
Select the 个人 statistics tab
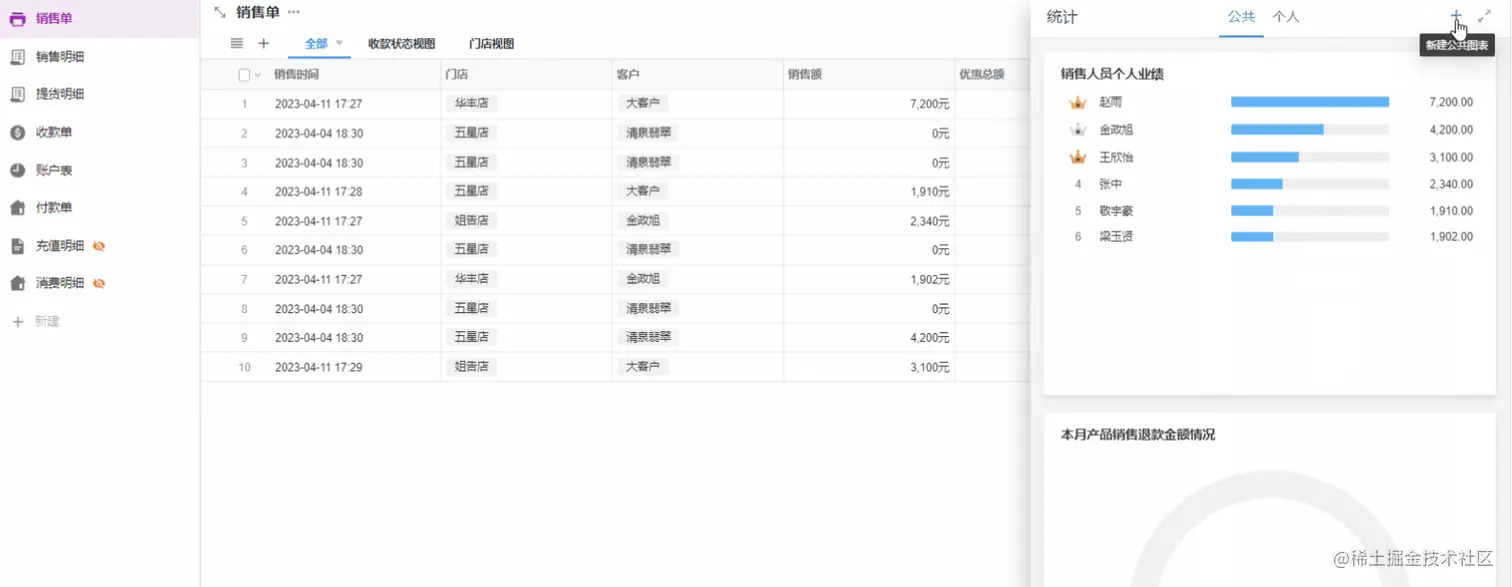(x=1285, y=17)
